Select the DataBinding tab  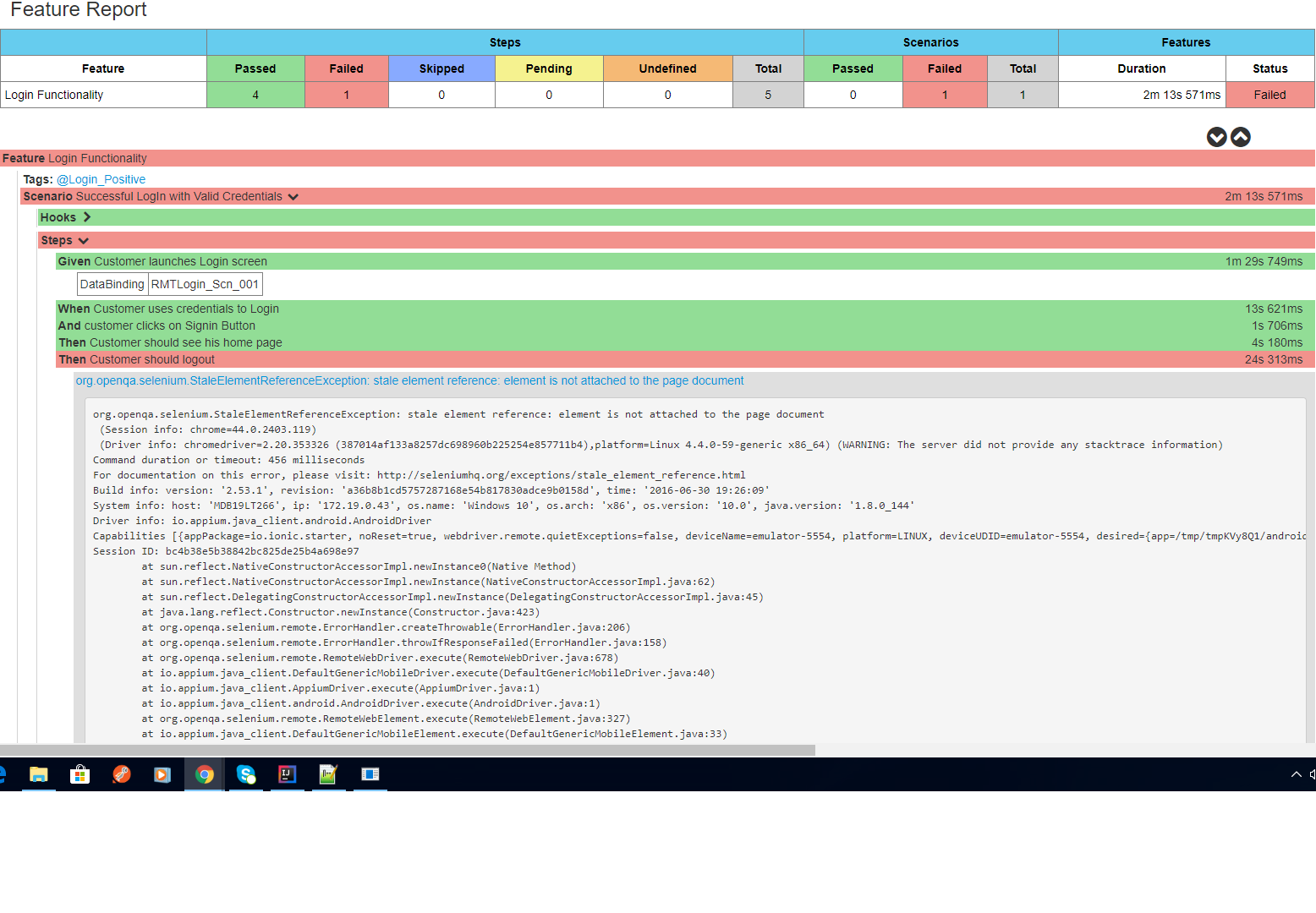coord(112,283)
